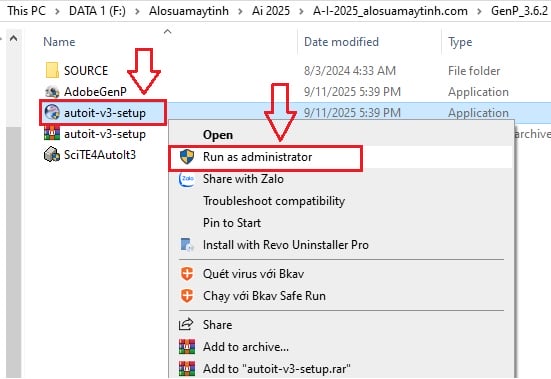Click the highlighted autoit-v3-setup application icon
This screenshot has width=551, height=379.
[52, 112]
